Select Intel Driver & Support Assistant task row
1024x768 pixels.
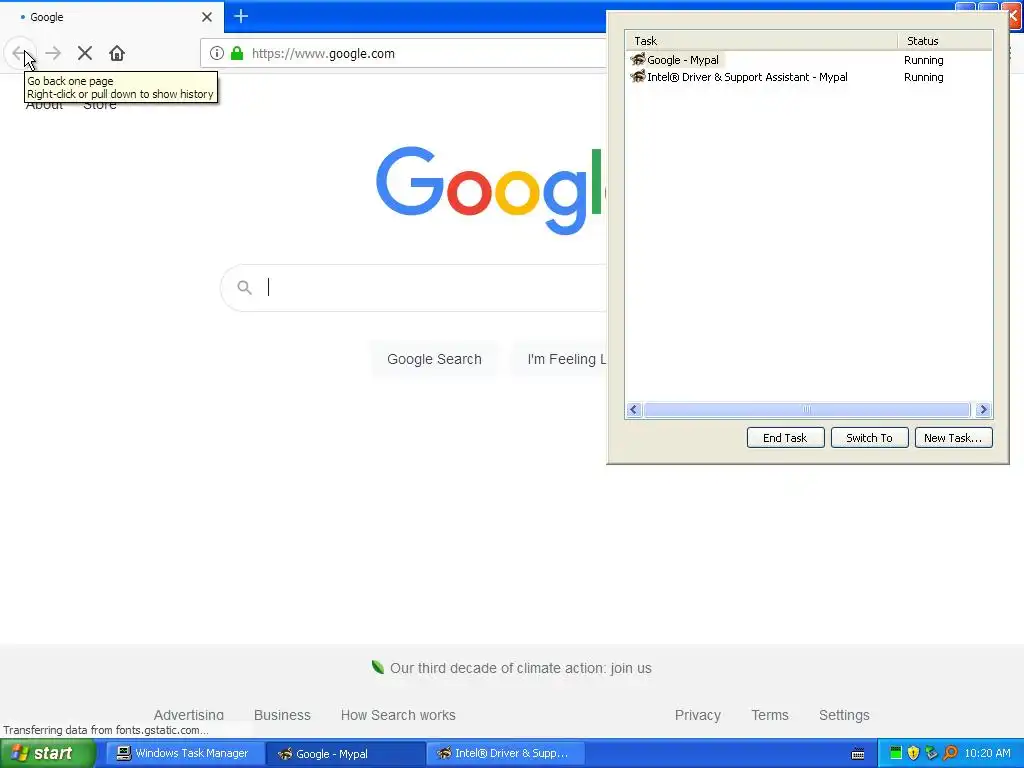coord(808,77)
